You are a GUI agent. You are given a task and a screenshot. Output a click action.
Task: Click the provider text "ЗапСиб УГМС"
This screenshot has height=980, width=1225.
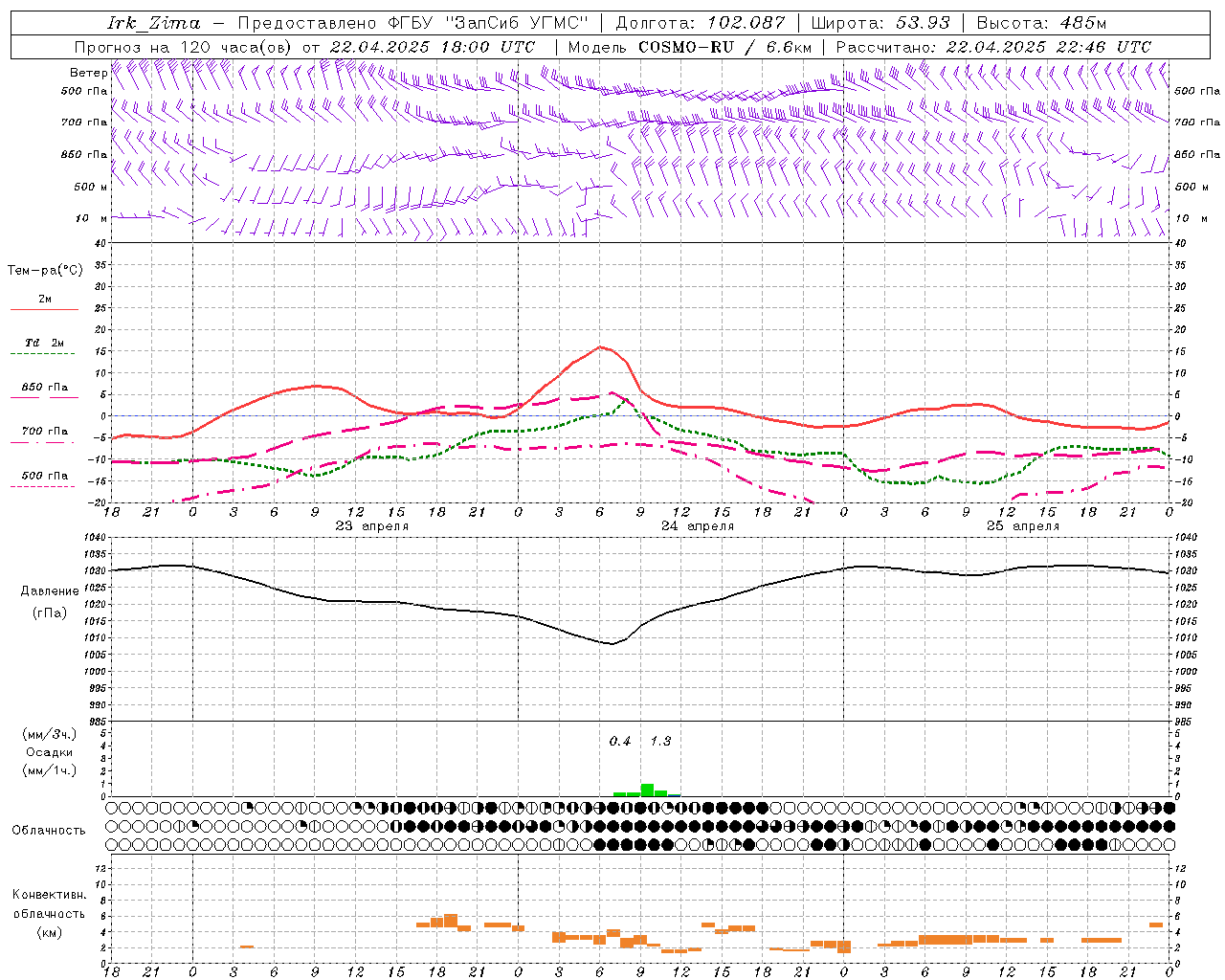pos(517,23)
